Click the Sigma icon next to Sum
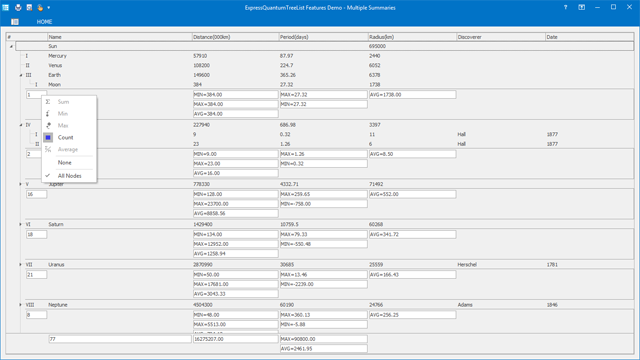Viewport: 640px width, 360px height. (48, 102)
